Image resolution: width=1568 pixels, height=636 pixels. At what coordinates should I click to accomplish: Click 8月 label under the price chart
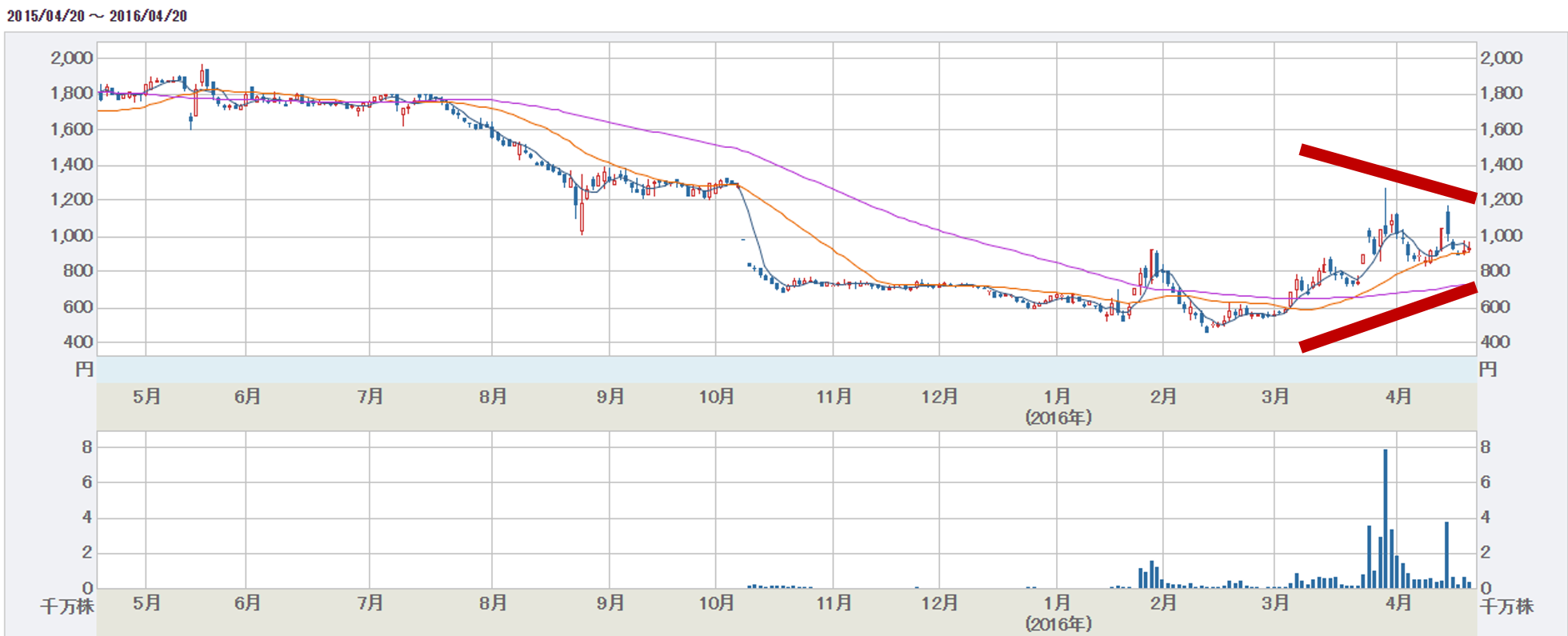493,396
